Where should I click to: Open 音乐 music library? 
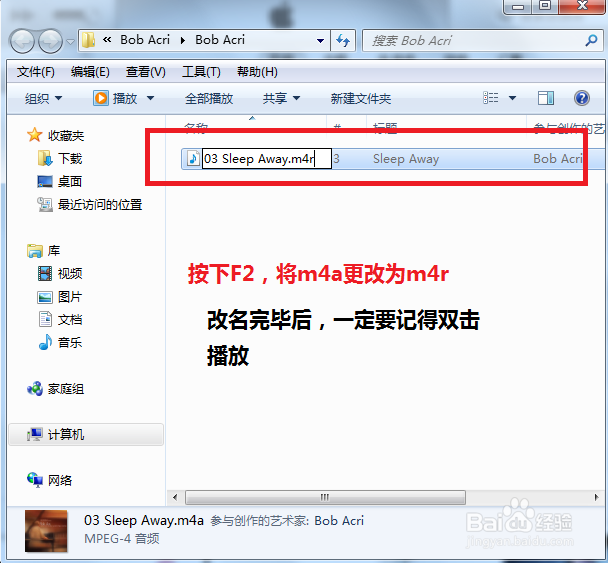pyautogui.click(x=70, y=343)
